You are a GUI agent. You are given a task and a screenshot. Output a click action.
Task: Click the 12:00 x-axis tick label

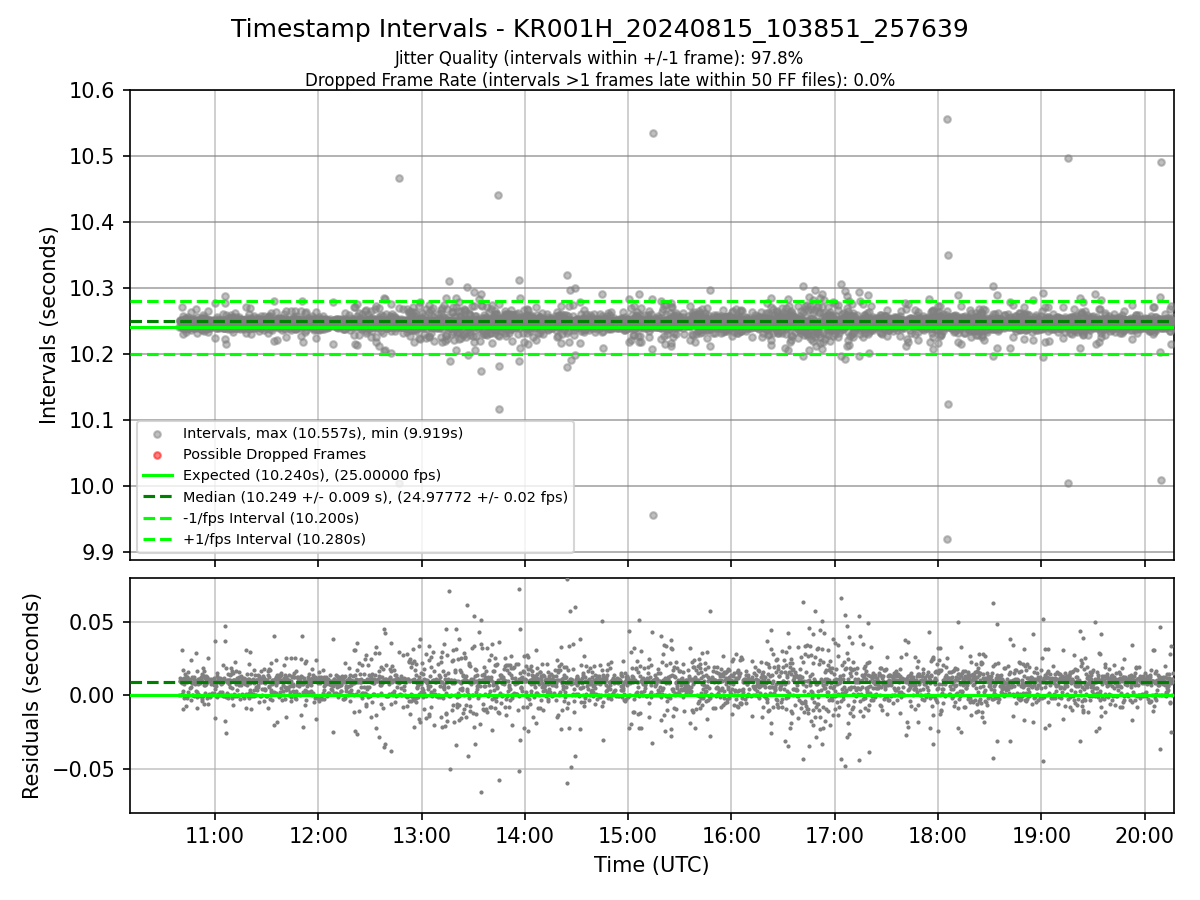click(x=318, y=835)
